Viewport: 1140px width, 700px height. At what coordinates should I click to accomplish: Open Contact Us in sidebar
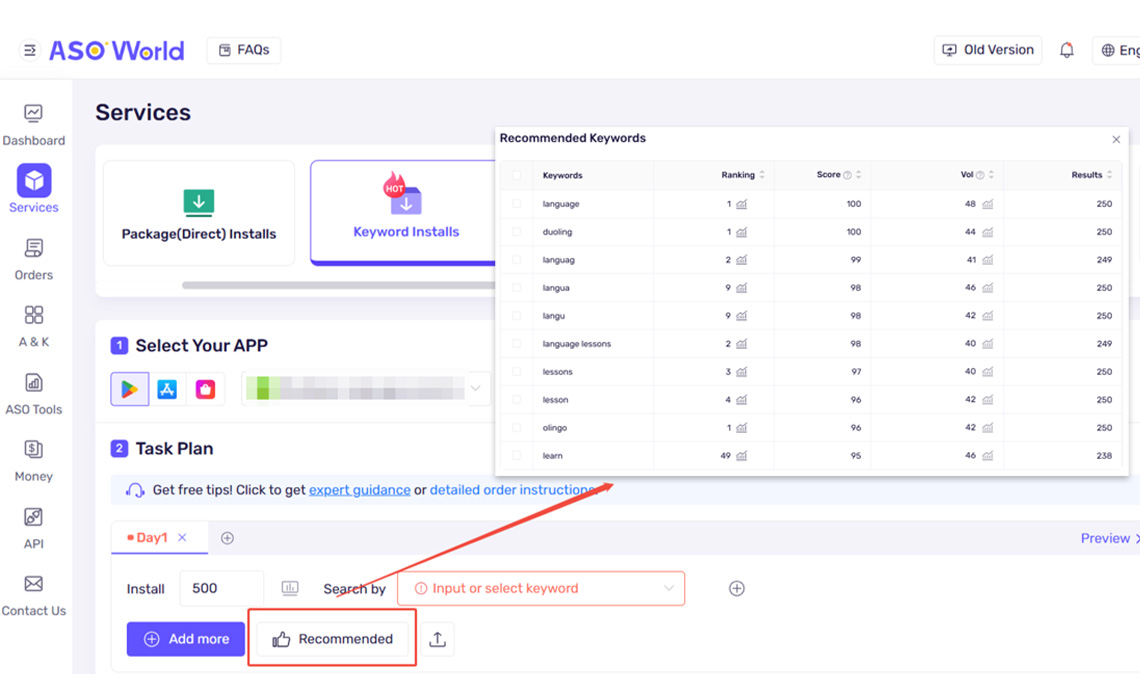33,595
